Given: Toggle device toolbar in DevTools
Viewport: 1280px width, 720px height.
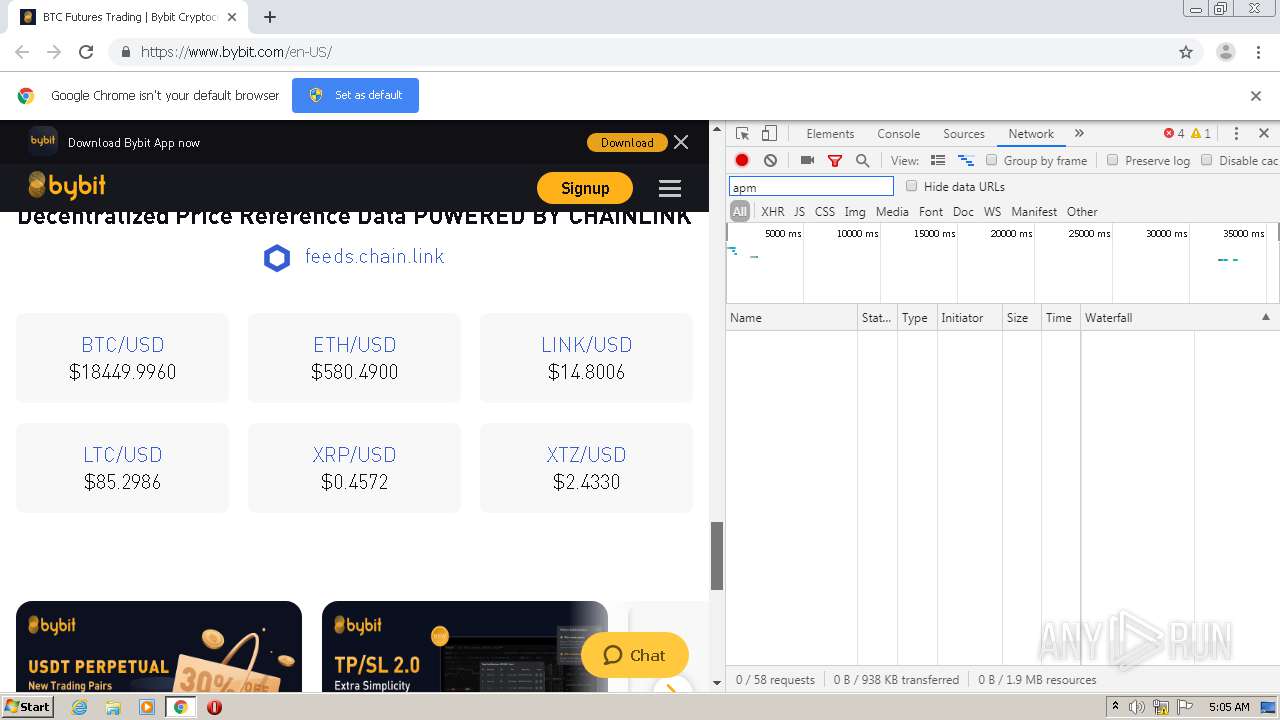Looking at the screenshot, I should 769,134.
